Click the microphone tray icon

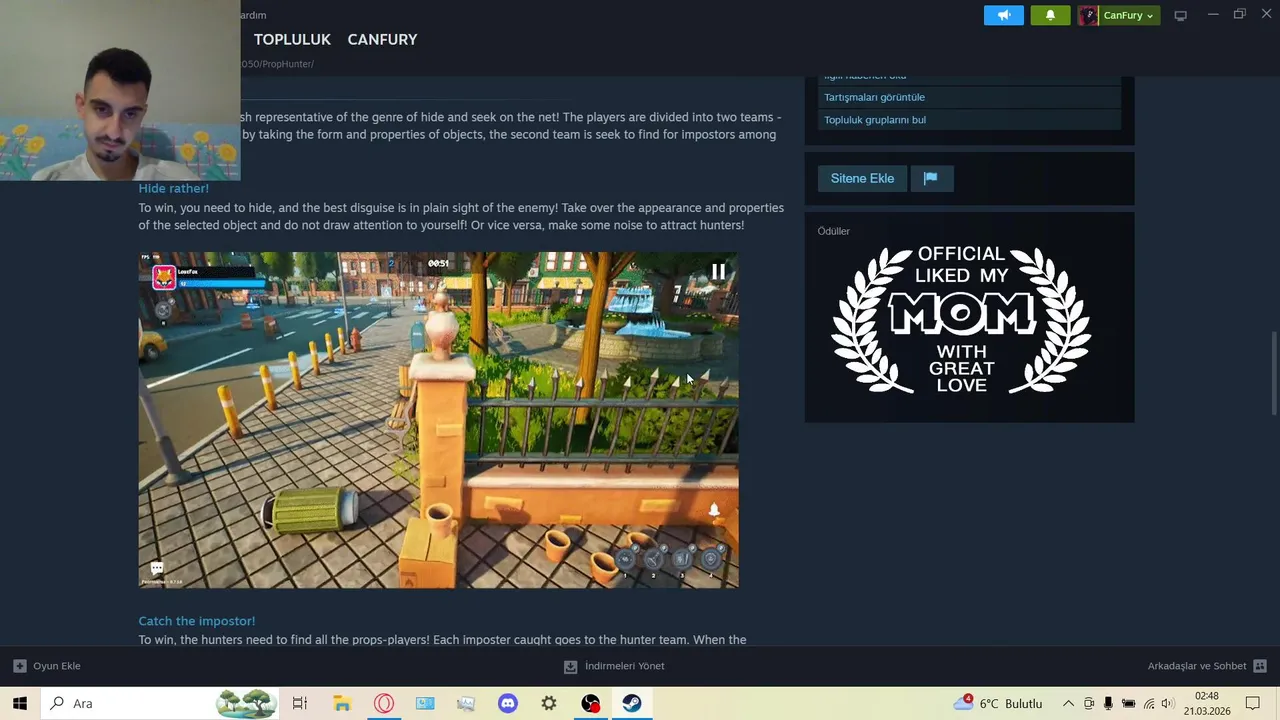pyautogui.click(x=1108, y=703)
